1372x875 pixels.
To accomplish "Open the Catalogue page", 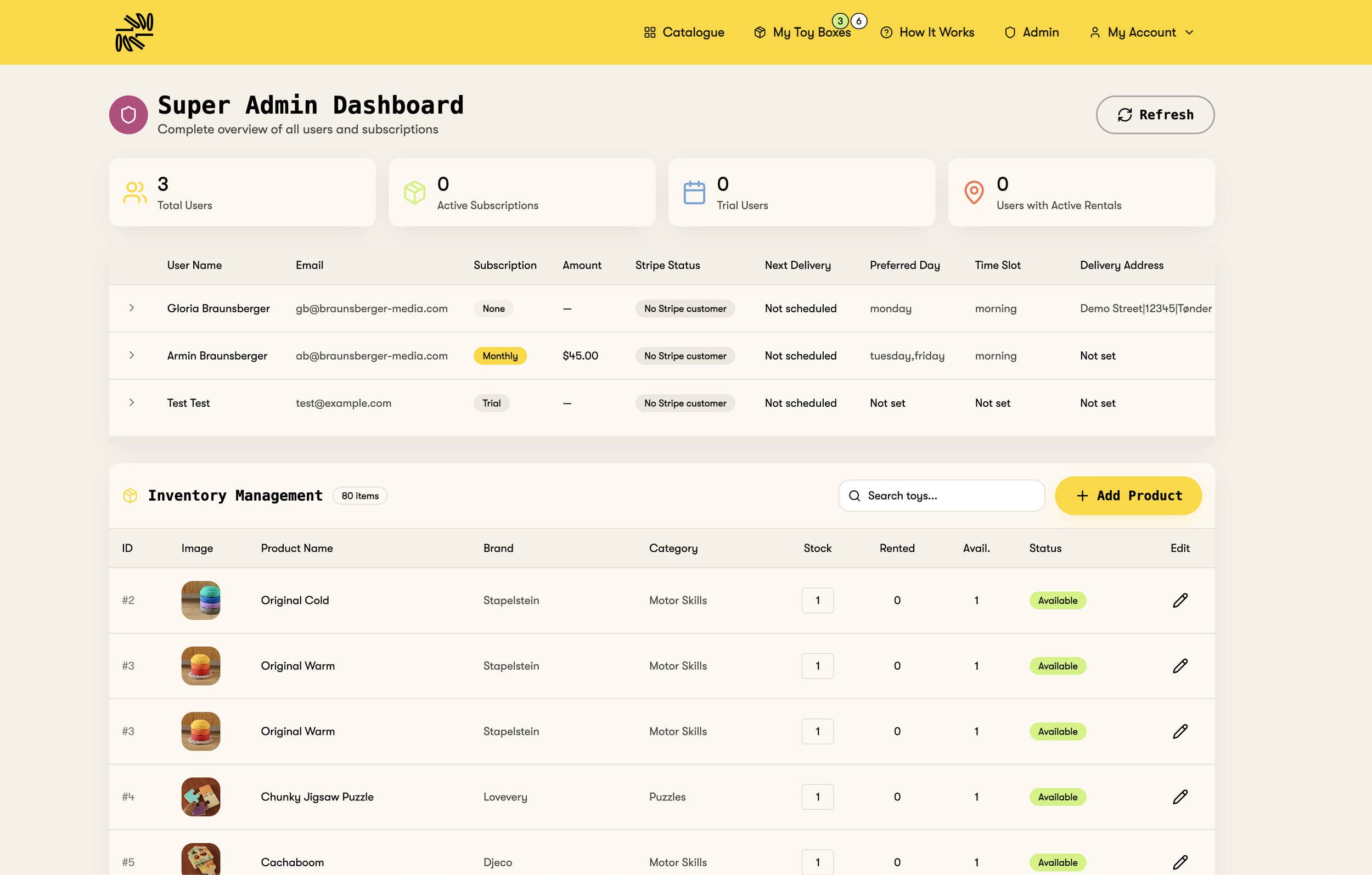I will pos(684,32).
